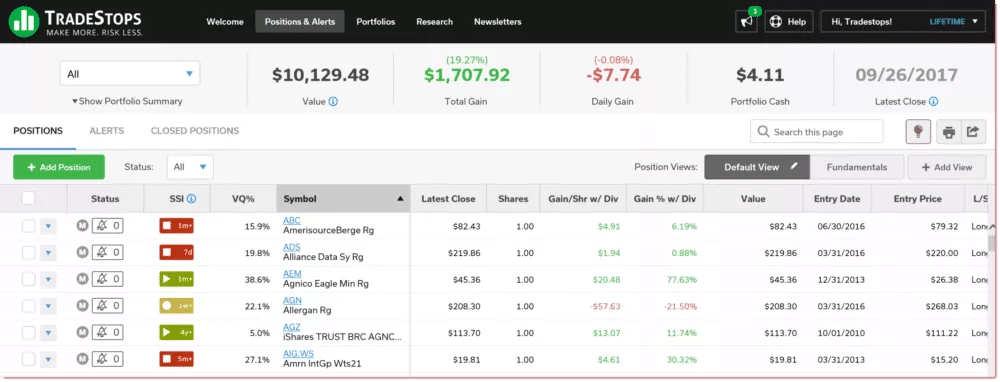Toggle the select-all checkbox in header
The image size is (1000, 382).
pyautogui.click(x=28, y=198)
